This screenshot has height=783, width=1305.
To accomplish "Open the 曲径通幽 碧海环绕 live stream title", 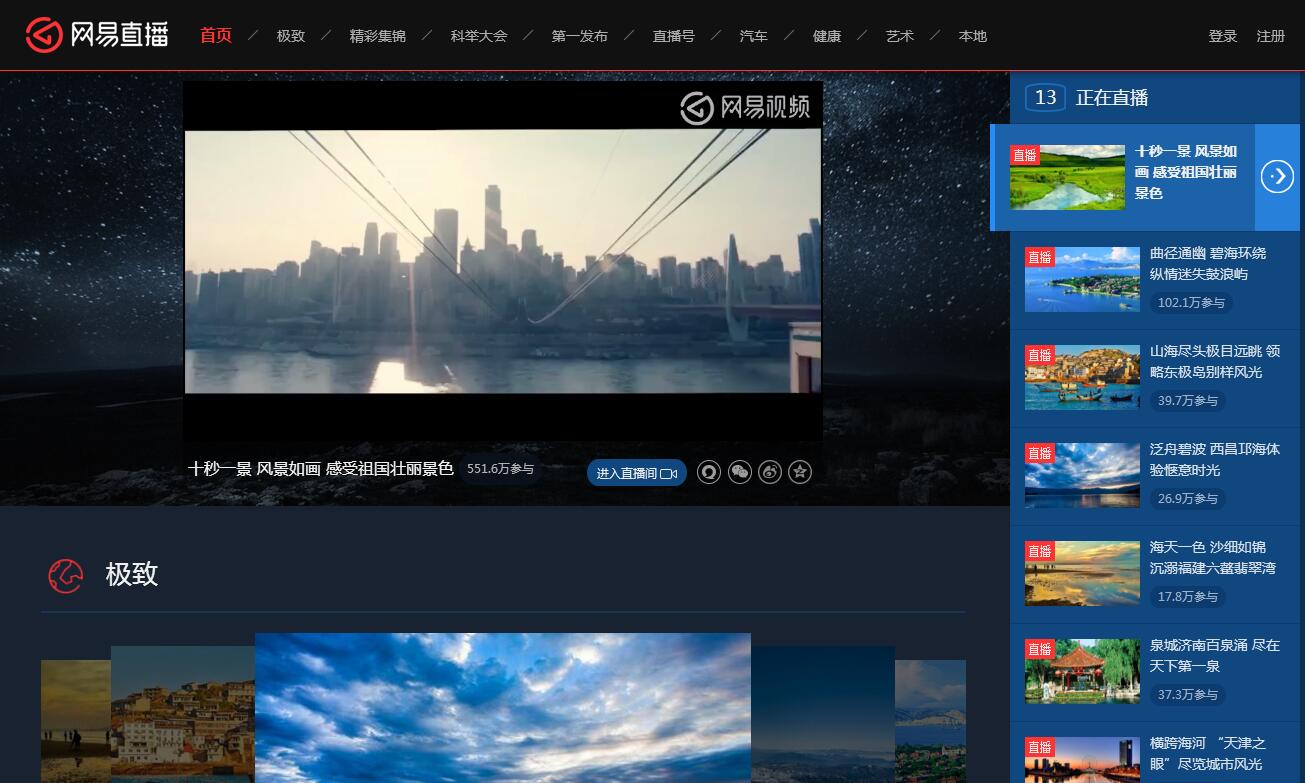I will [x=1207, y=263].
